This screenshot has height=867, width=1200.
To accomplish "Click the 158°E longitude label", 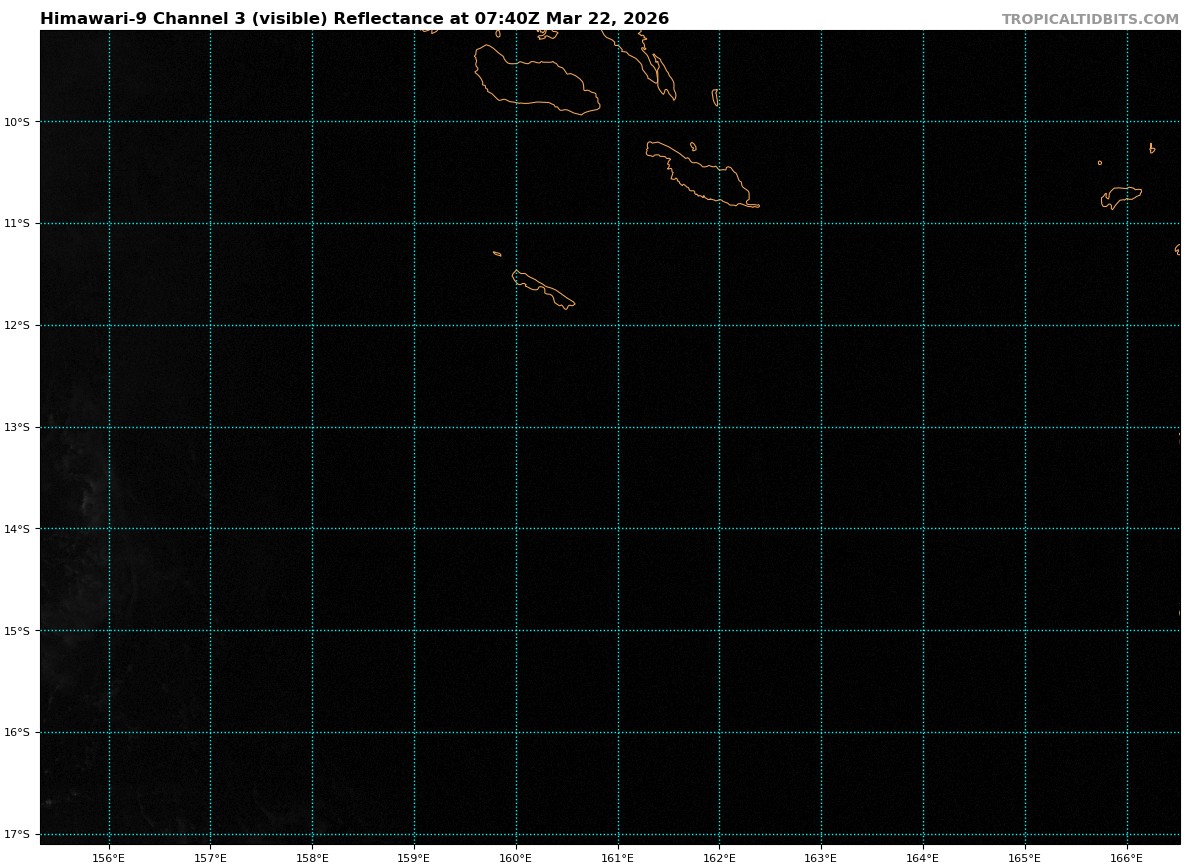I will 312,857.
